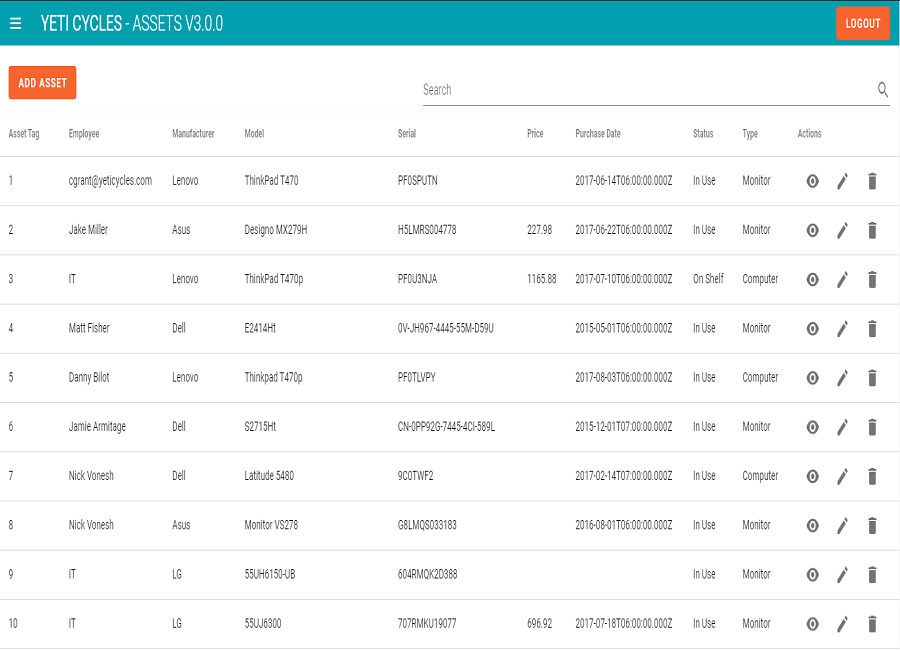Select serial 0V-JH967-4445-55M-D59U
This screenshot has width=900, height=650.
(x=445, y=328)
